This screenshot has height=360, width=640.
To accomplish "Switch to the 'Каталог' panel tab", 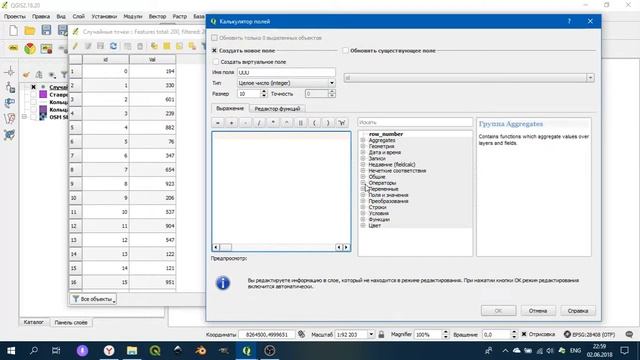I will coord(33,322).
